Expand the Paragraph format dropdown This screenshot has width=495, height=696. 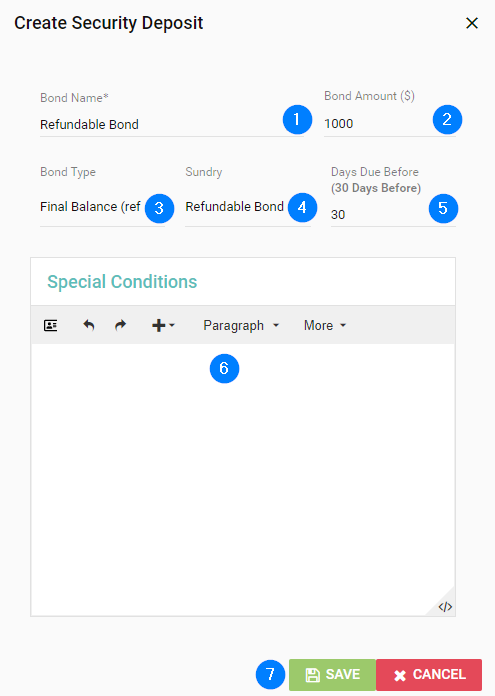[x=241, y=325]
